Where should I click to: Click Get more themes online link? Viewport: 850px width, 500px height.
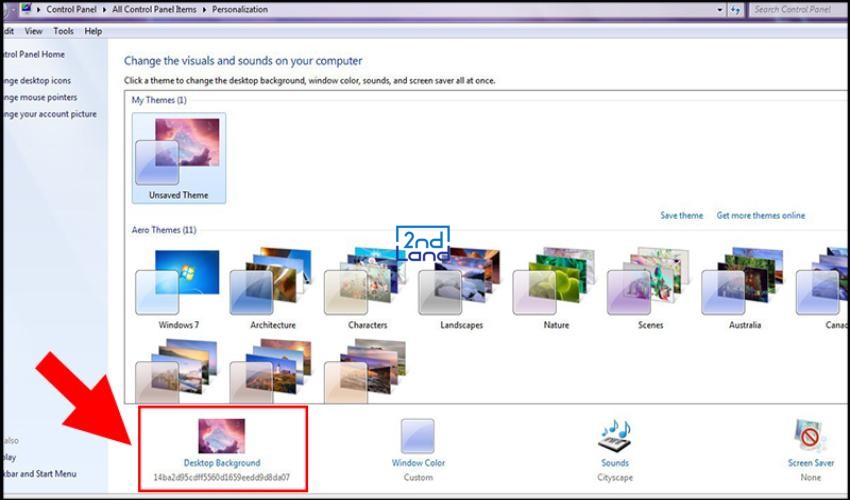pos(761,215)
